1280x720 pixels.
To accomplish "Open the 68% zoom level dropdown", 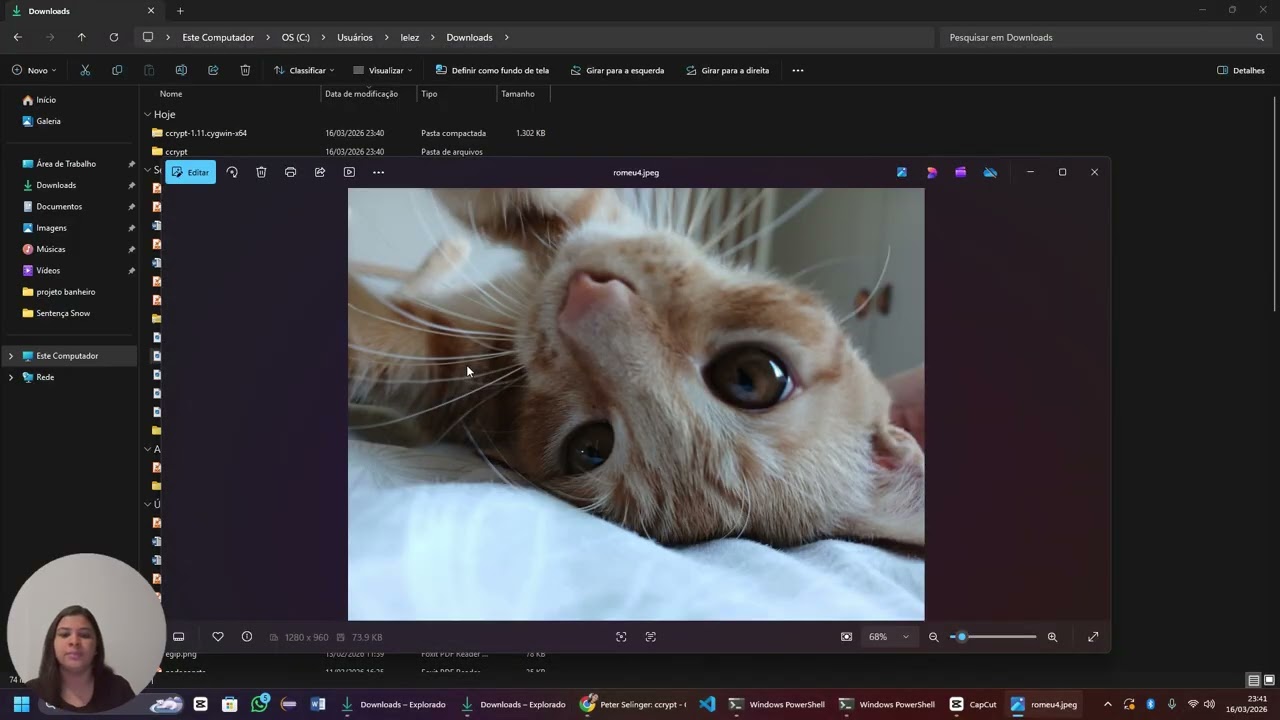I will 888,637.
